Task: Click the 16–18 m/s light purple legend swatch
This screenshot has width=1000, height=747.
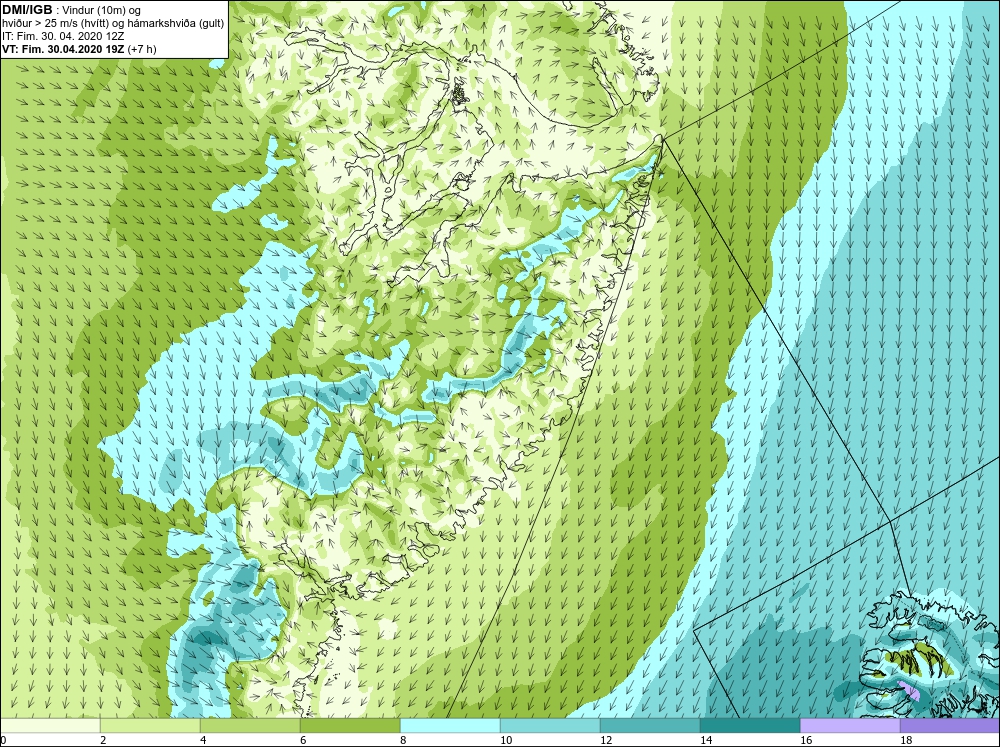Action: [x=850, y=726]
